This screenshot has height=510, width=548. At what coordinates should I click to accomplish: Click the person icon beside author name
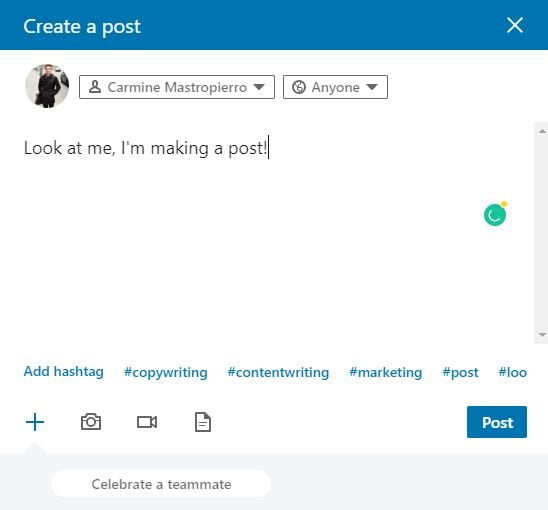pyautogui.click(x=95, y=87)
